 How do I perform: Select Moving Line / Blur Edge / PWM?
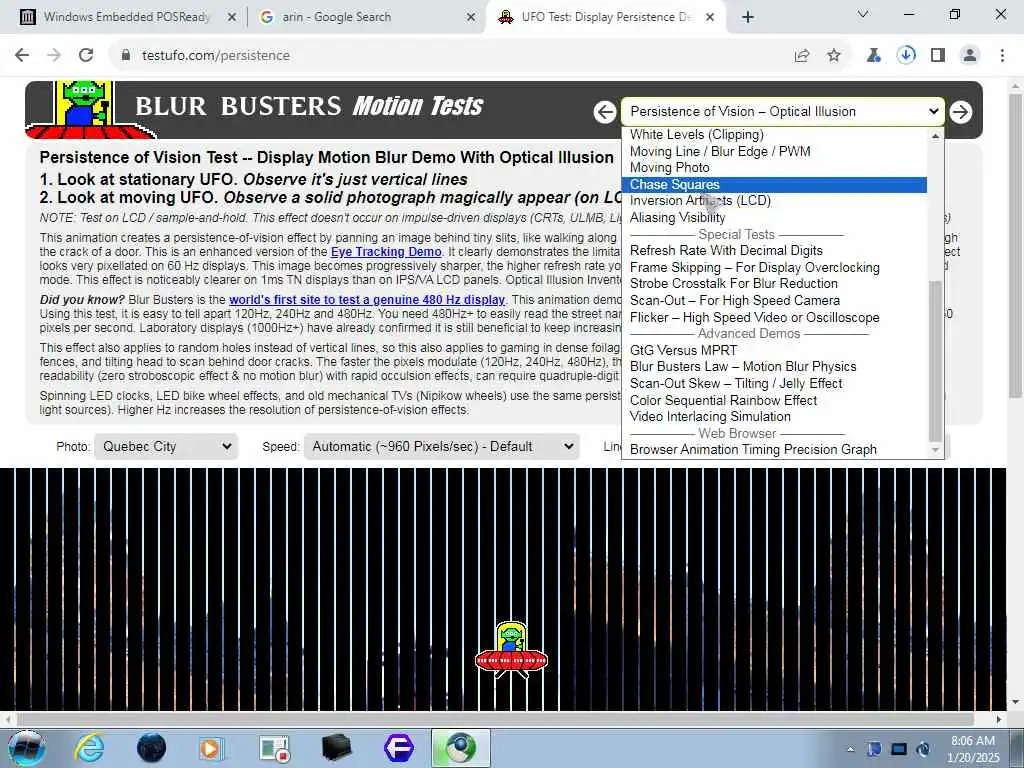774,152
